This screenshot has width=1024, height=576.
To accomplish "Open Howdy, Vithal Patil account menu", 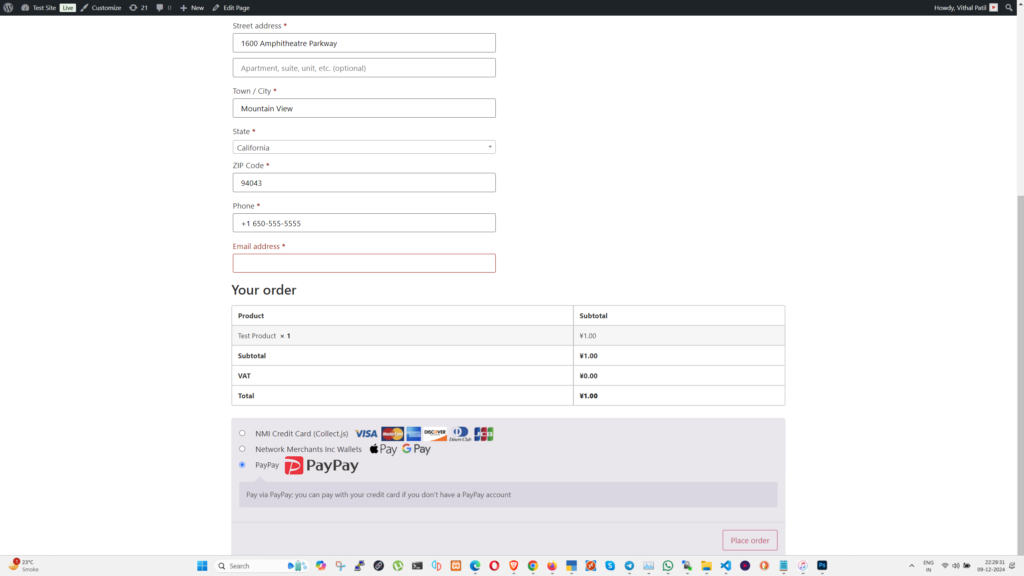I will (965, 7).
